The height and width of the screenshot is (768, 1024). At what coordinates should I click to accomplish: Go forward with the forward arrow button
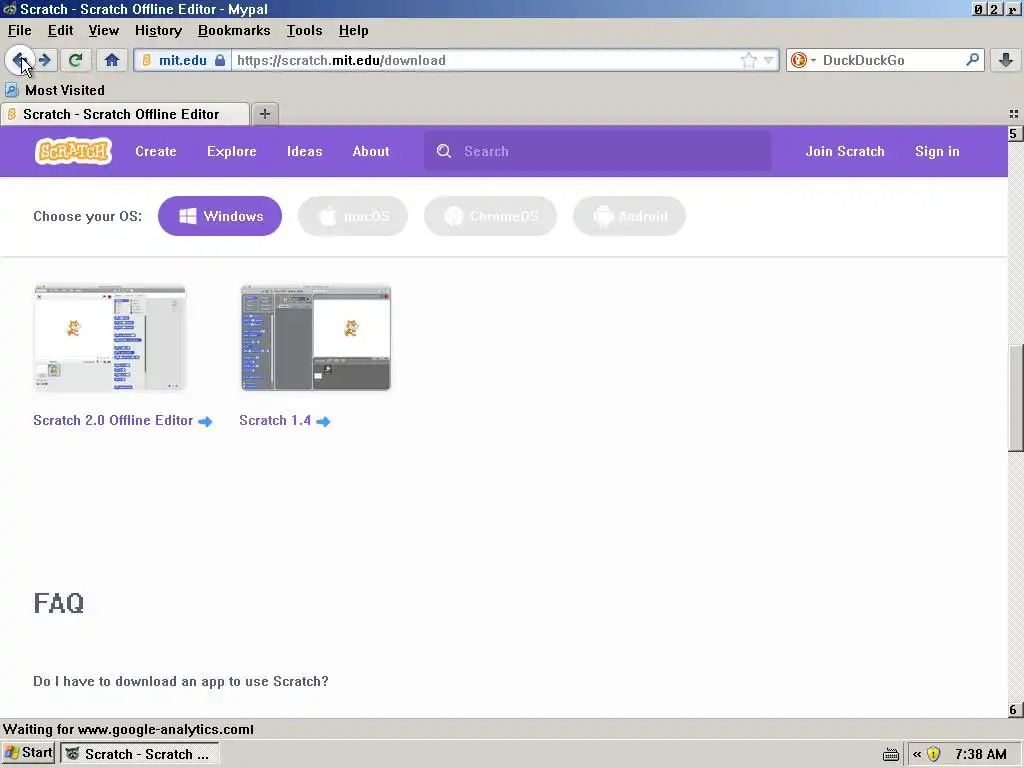pos(45,60)
